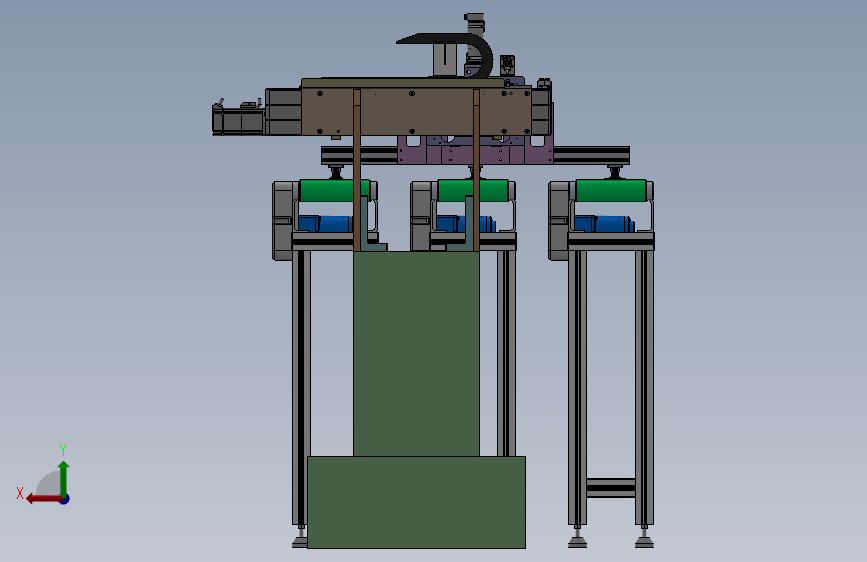Image resolution: width=867 pixels, height=562 pixels.
Task: Select the rightmost bright green roller
Action: tap(611, 190)
